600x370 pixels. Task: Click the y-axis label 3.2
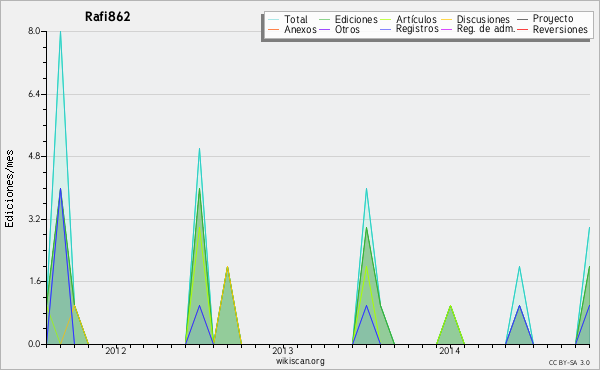tap(34, 219)
